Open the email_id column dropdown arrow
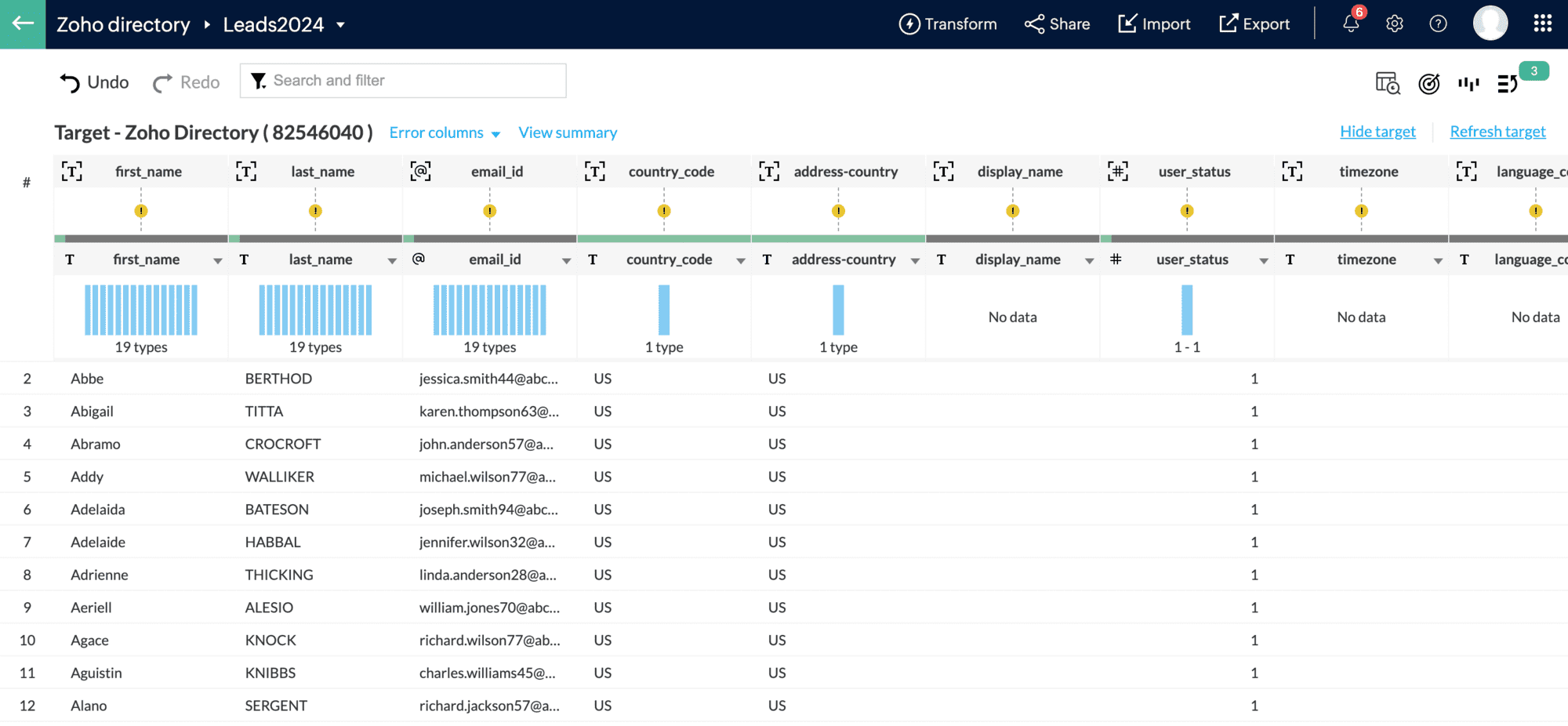 tap(566, 260)
